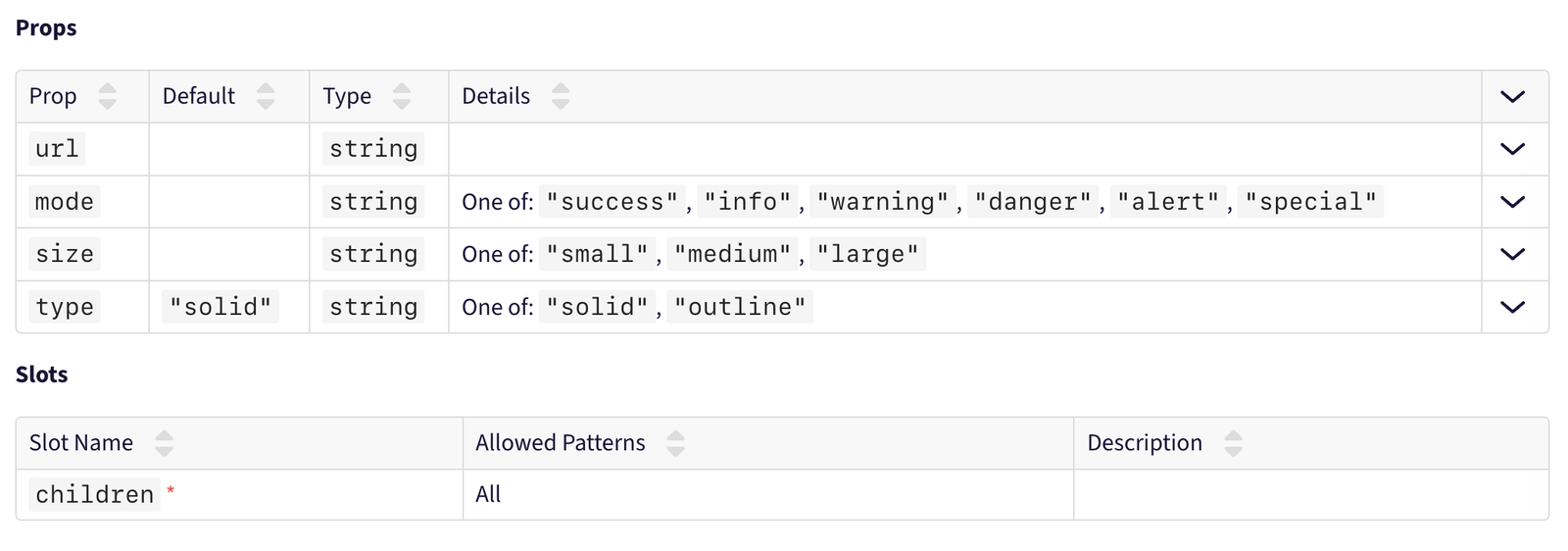Sort by the Default column
The image size is (1568, 551).
click(266, 96)
